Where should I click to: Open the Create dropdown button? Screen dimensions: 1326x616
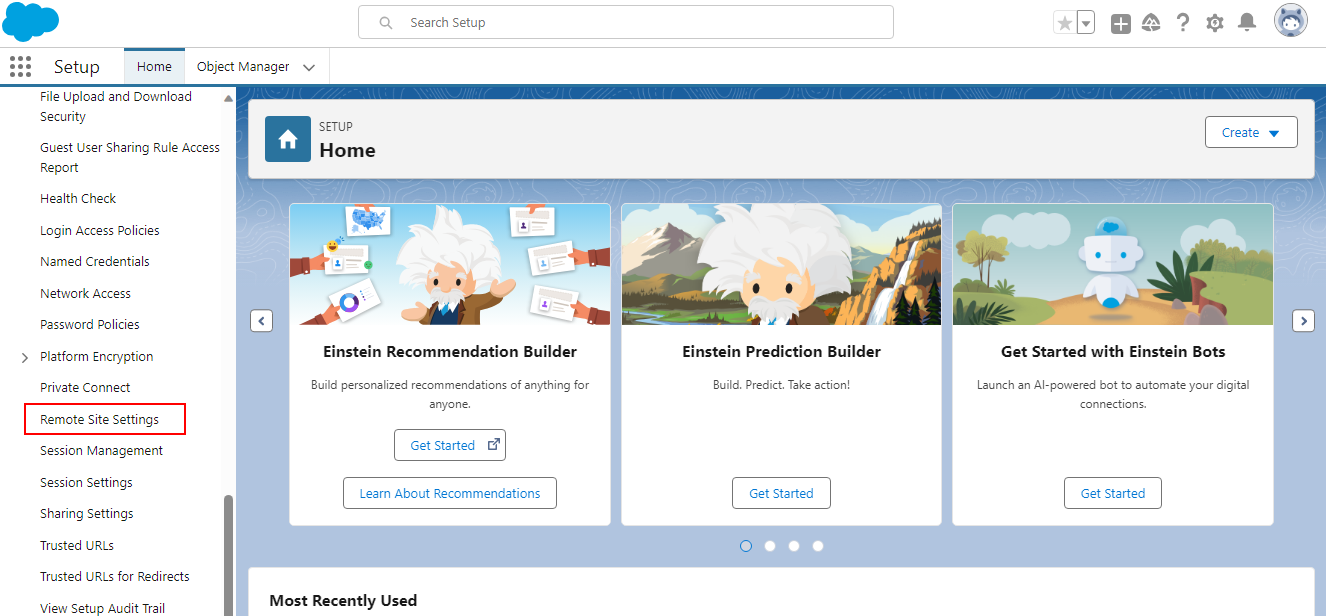[x=1251, y=132]
